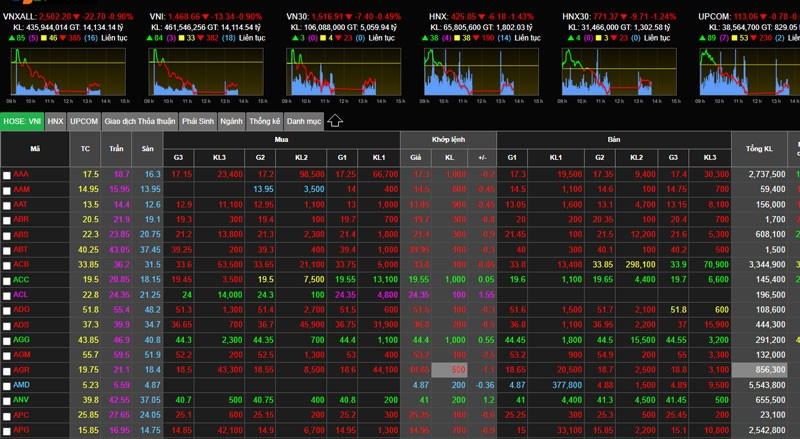Viewport: 800px width, 439px height.
Task: Click the up-arrow collapse icon beside Danh mục
Action: [x=335, y=121]
